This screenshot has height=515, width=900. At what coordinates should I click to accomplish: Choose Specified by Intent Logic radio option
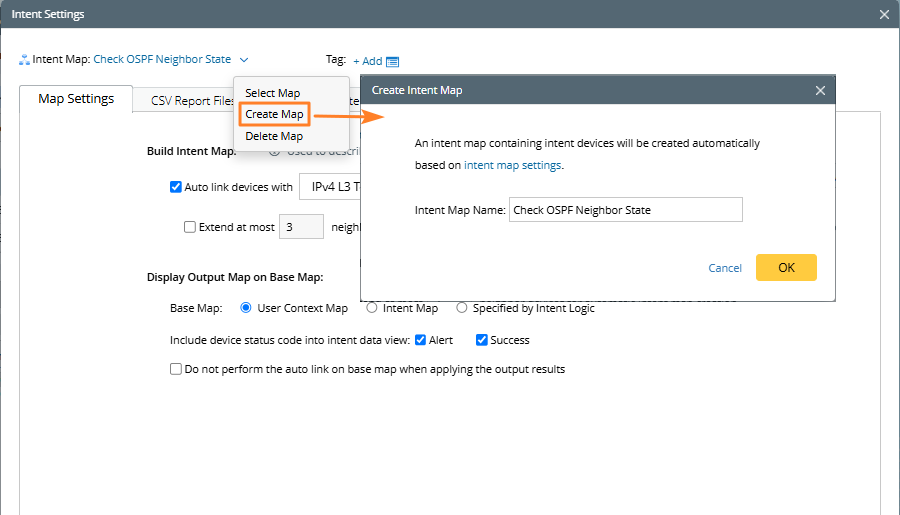point(462,308)
